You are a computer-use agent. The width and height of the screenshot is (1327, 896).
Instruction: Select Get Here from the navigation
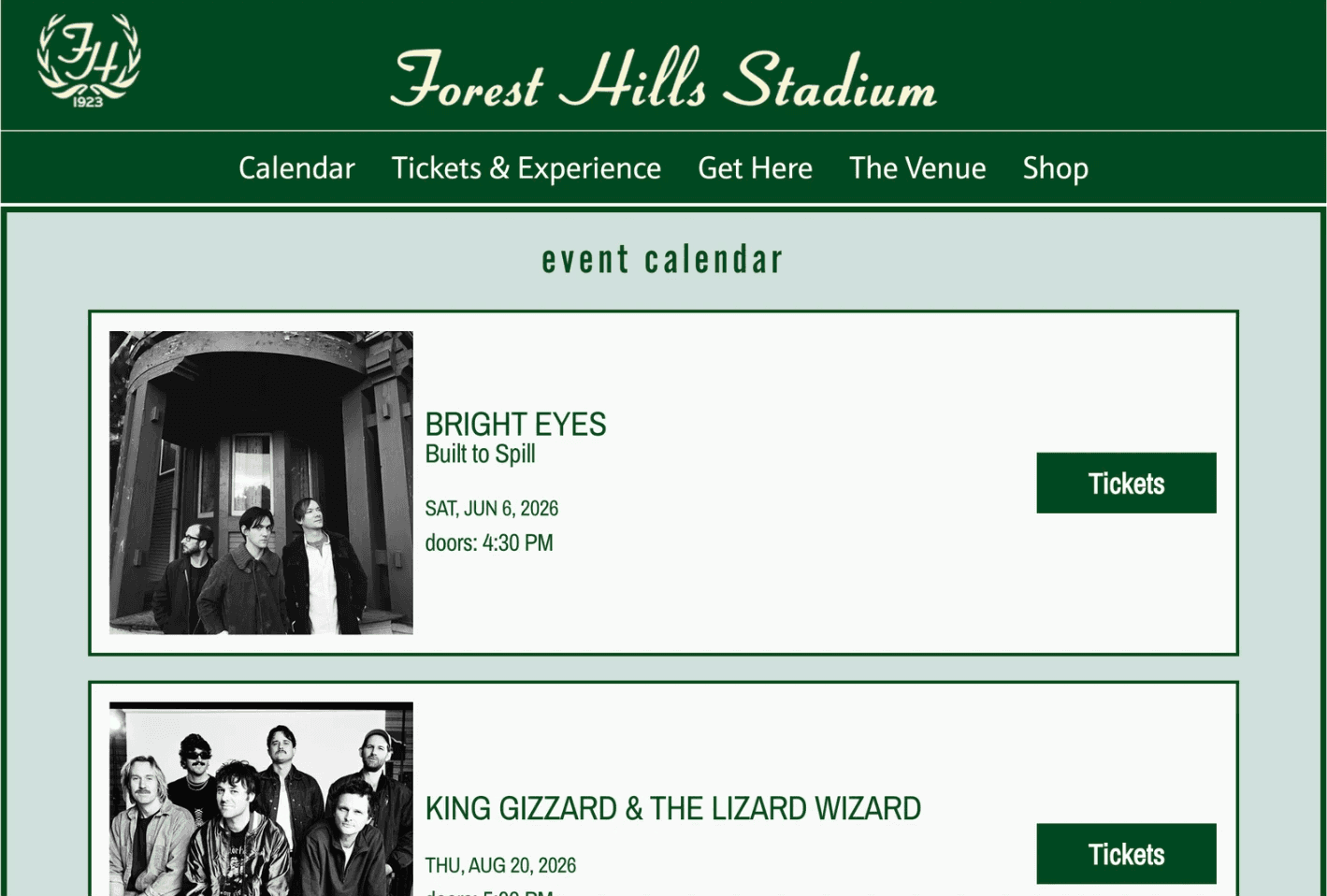[x=755, y=168]
